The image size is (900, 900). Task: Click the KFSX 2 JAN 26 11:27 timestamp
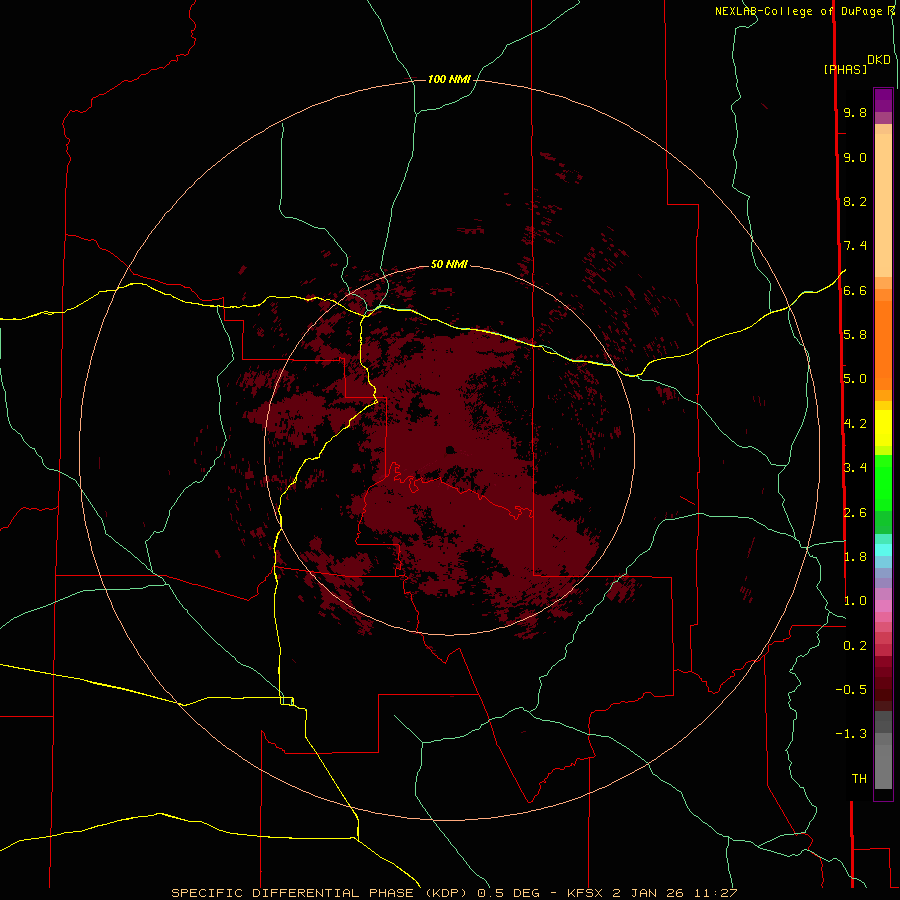(652, 893)
